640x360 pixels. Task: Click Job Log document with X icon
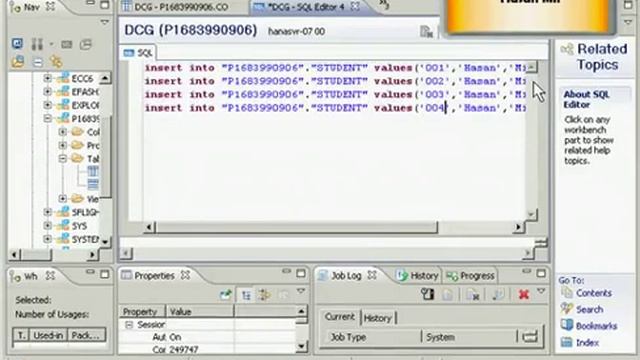tap(473, 294)
